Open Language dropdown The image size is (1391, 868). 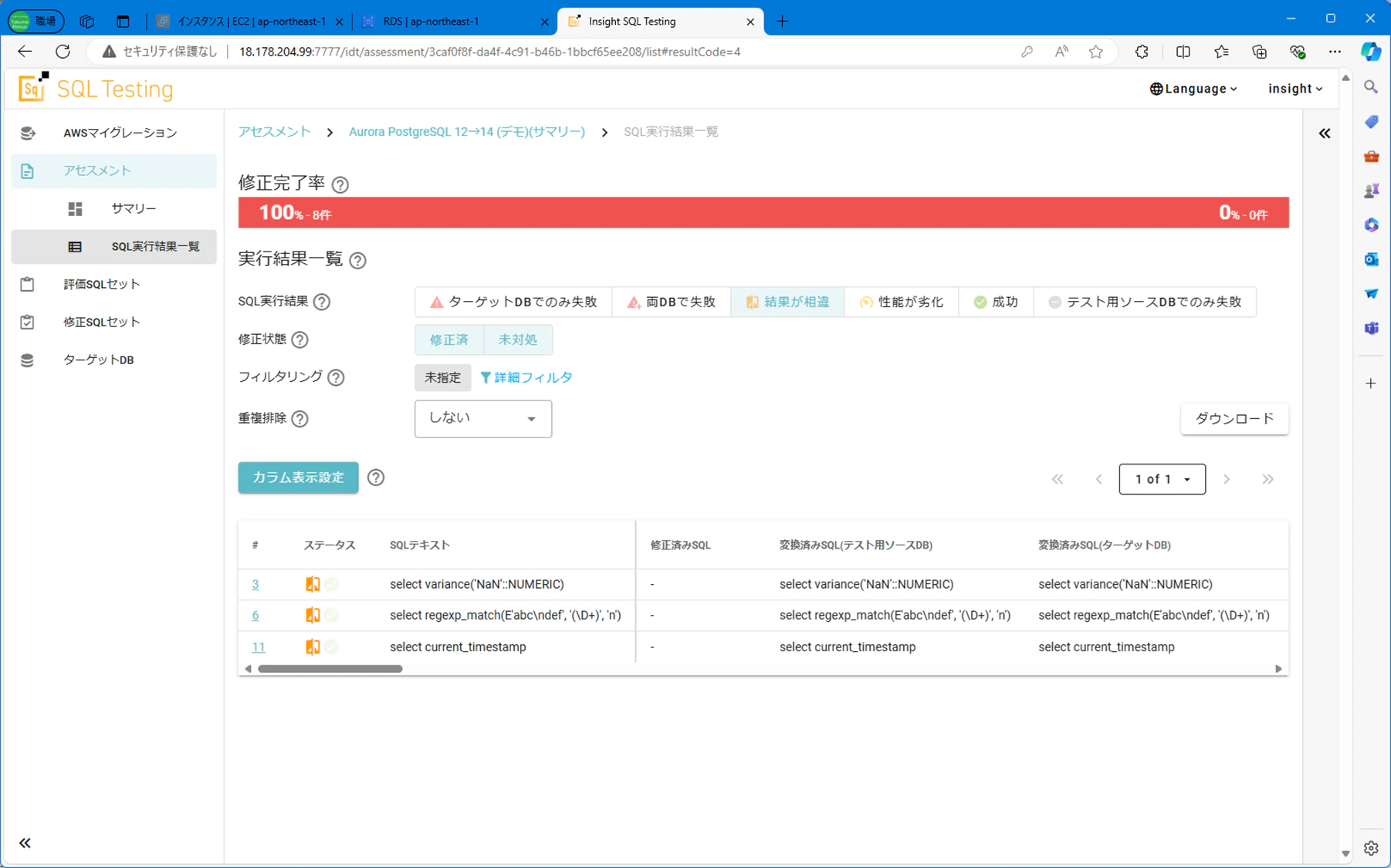click(1193, 89)
